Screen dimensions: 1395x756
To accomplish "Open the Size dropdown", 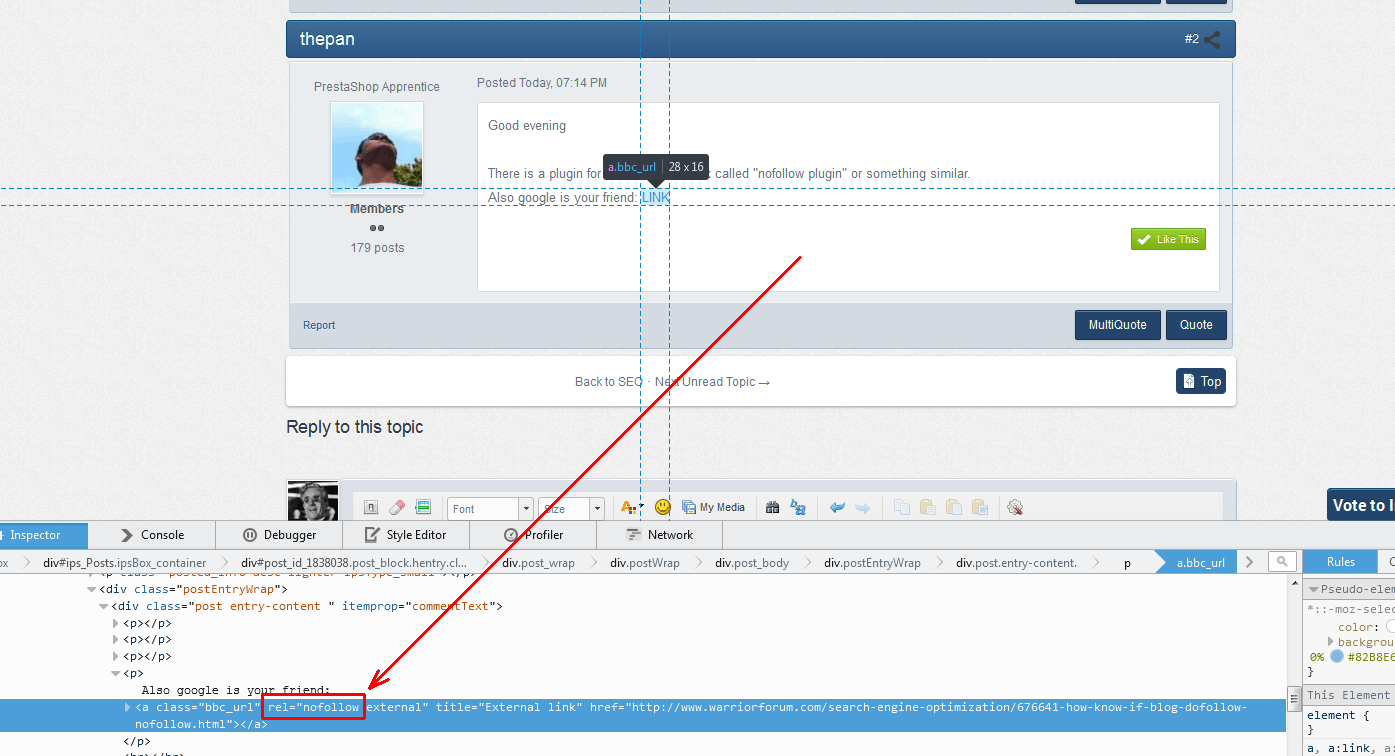I will 571,509.
